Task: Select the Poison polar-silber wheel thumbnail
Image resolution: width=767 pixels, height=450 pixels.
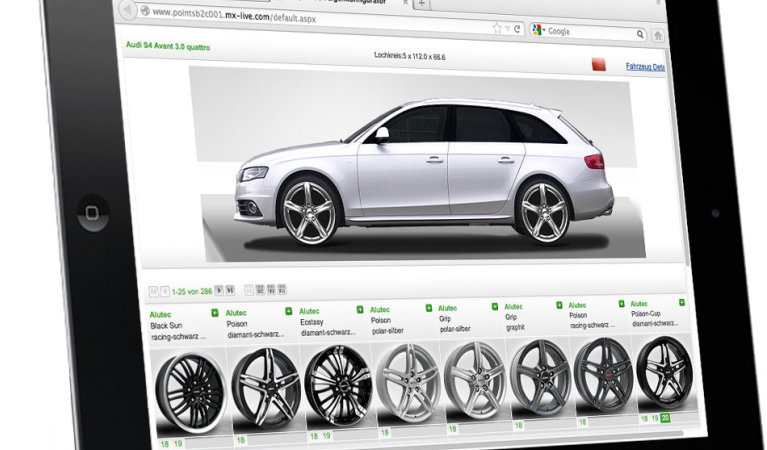Action: pos(408,383)
